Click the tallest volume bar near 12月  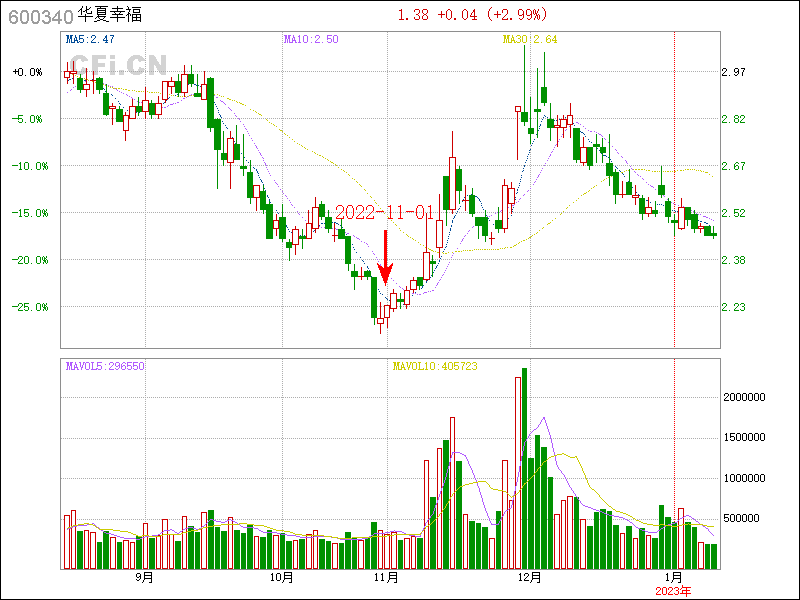(524, 470)
